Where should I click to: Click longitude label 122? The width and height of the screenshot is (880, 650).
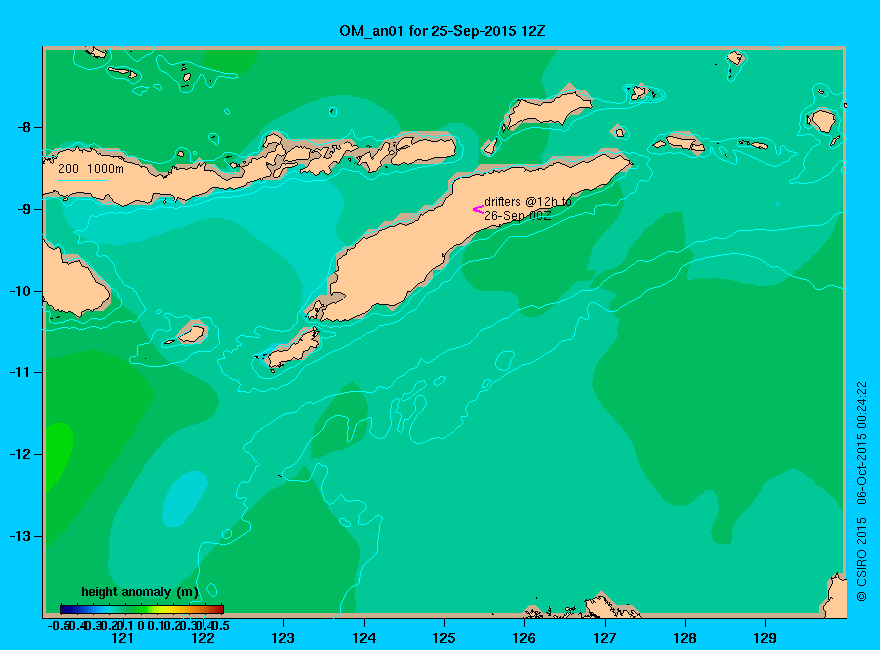click(203, 638)
